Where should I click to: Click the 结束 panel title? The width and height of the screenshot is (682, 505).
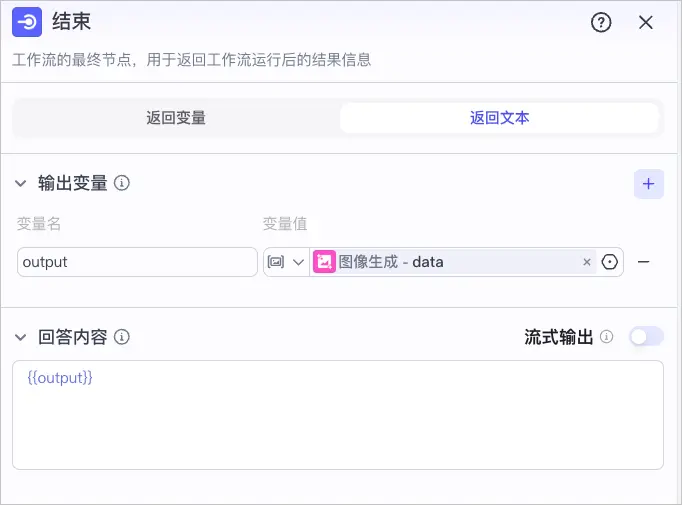(x=71, y=21)
